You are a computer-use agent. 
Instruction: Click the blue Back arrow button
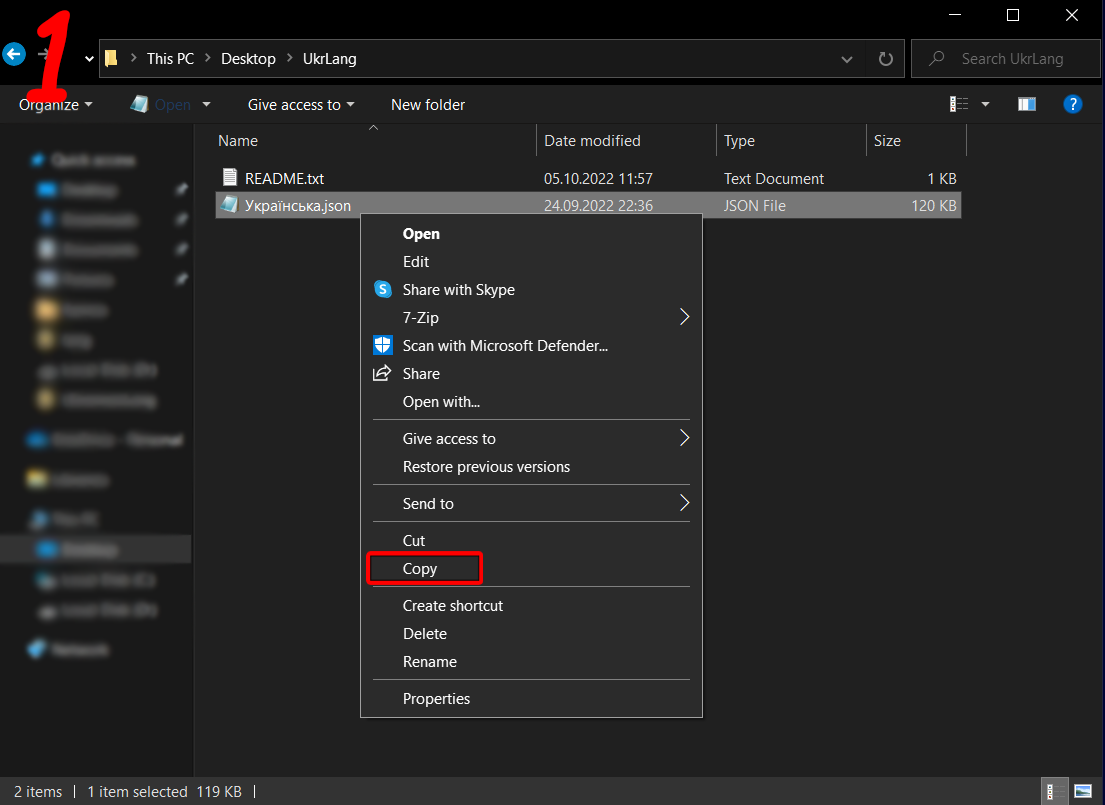click(14, 55)
